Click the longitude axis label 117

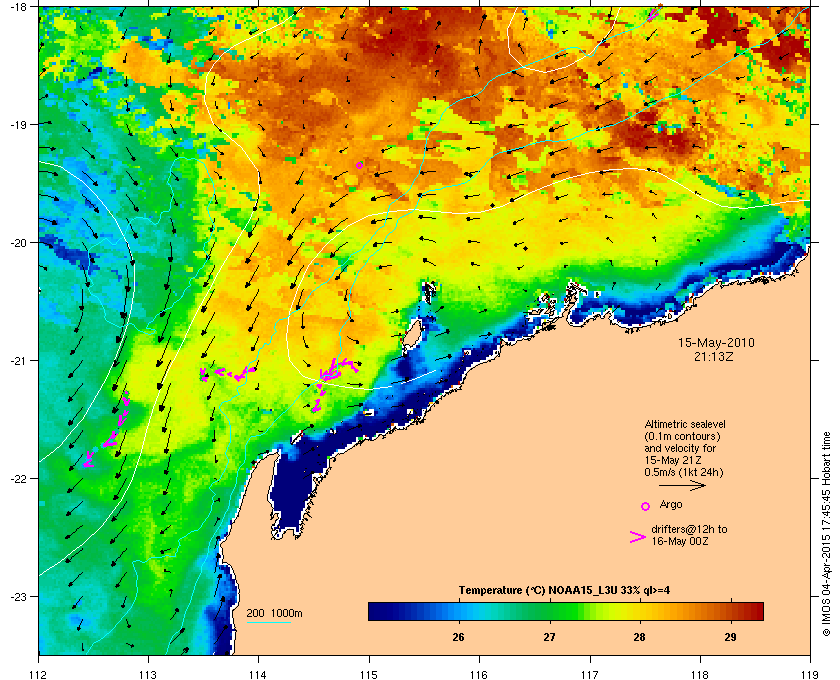589,674
